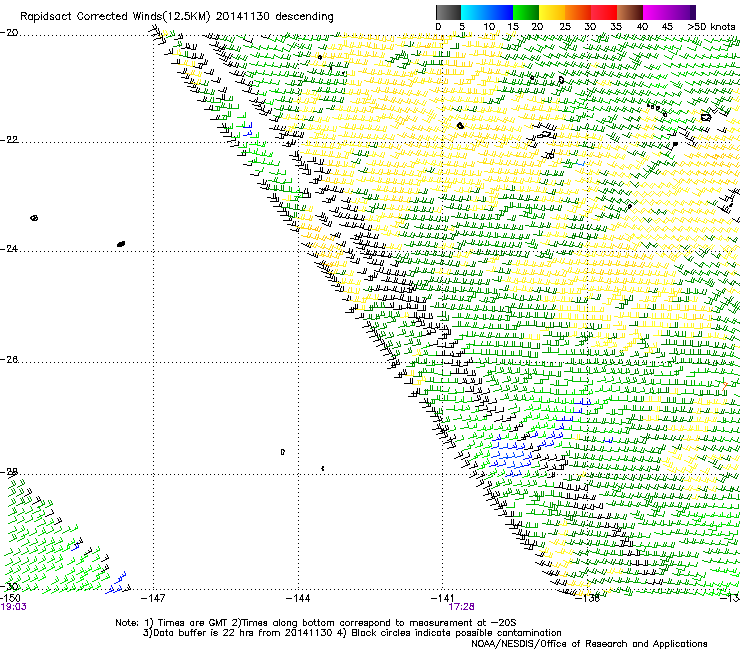Click the legend label '5'

pyautogui.click(x=462, y=27)
